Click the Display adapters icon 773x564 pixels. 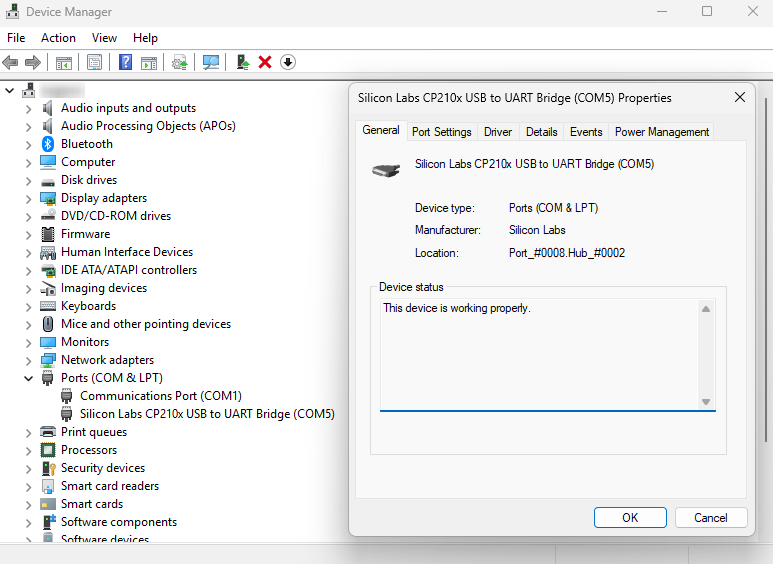pos(48,198)
